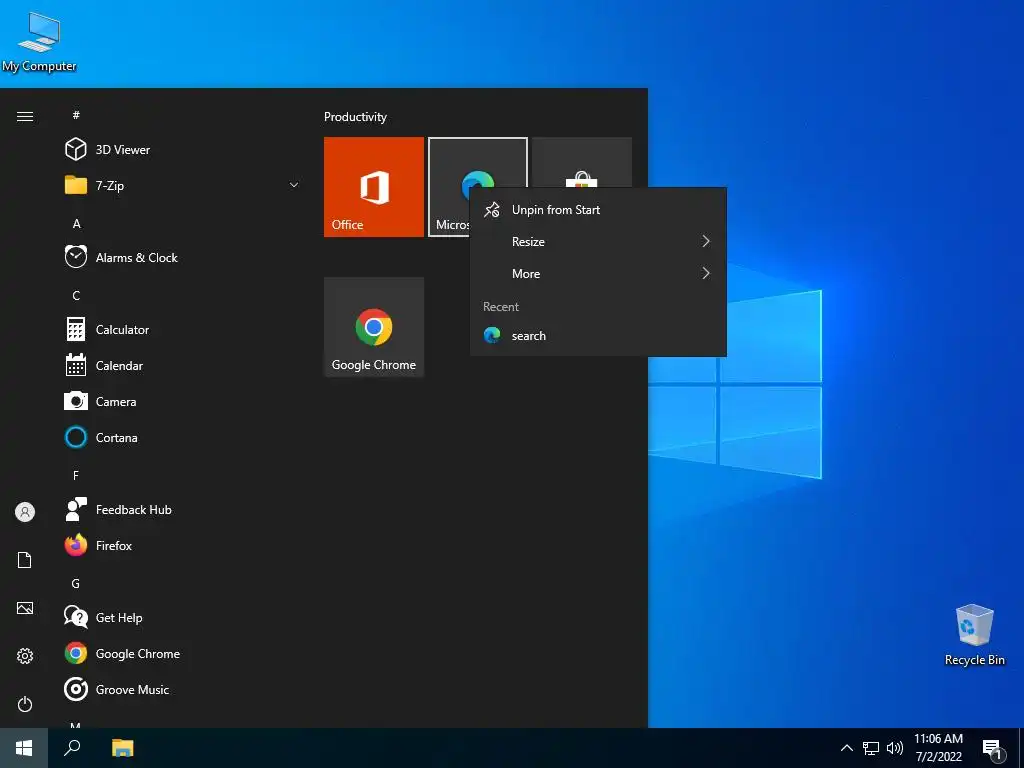Choose More in the context menu
Image resolution: width=1024 pixels, height=768 pixels.
598,274
